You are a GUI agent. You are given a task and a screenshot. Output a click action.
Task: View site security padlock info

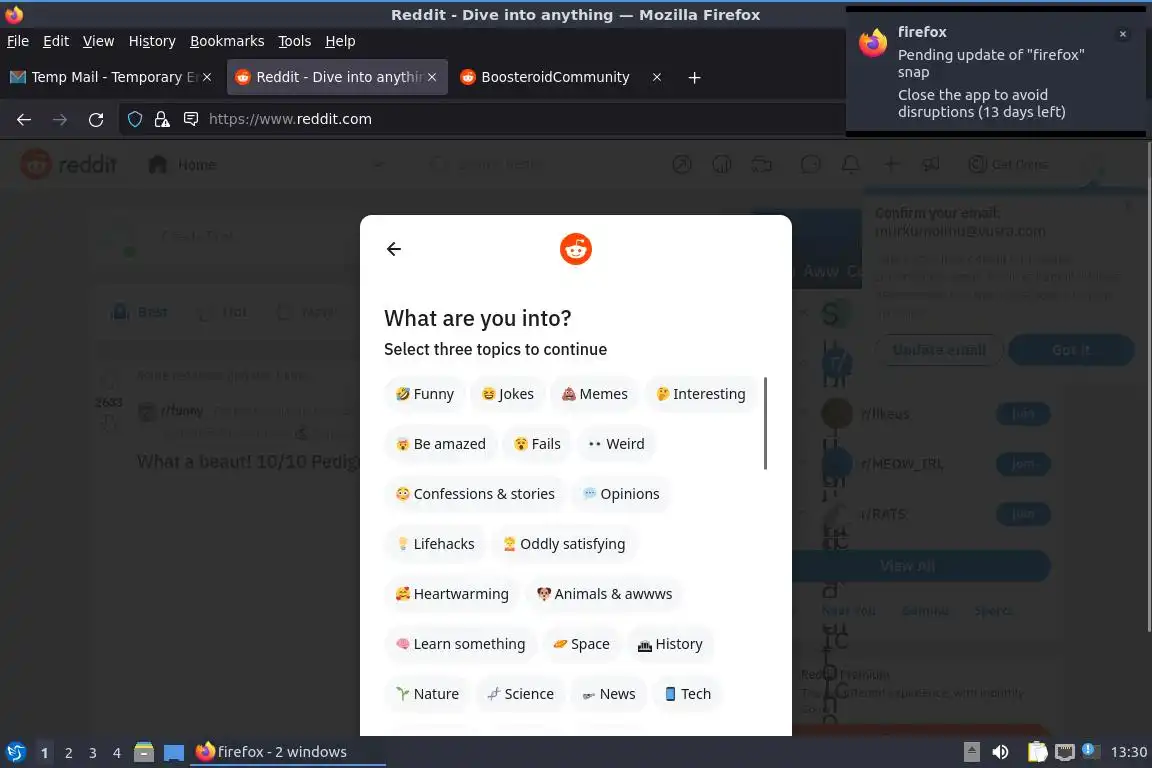click(162, 119)
